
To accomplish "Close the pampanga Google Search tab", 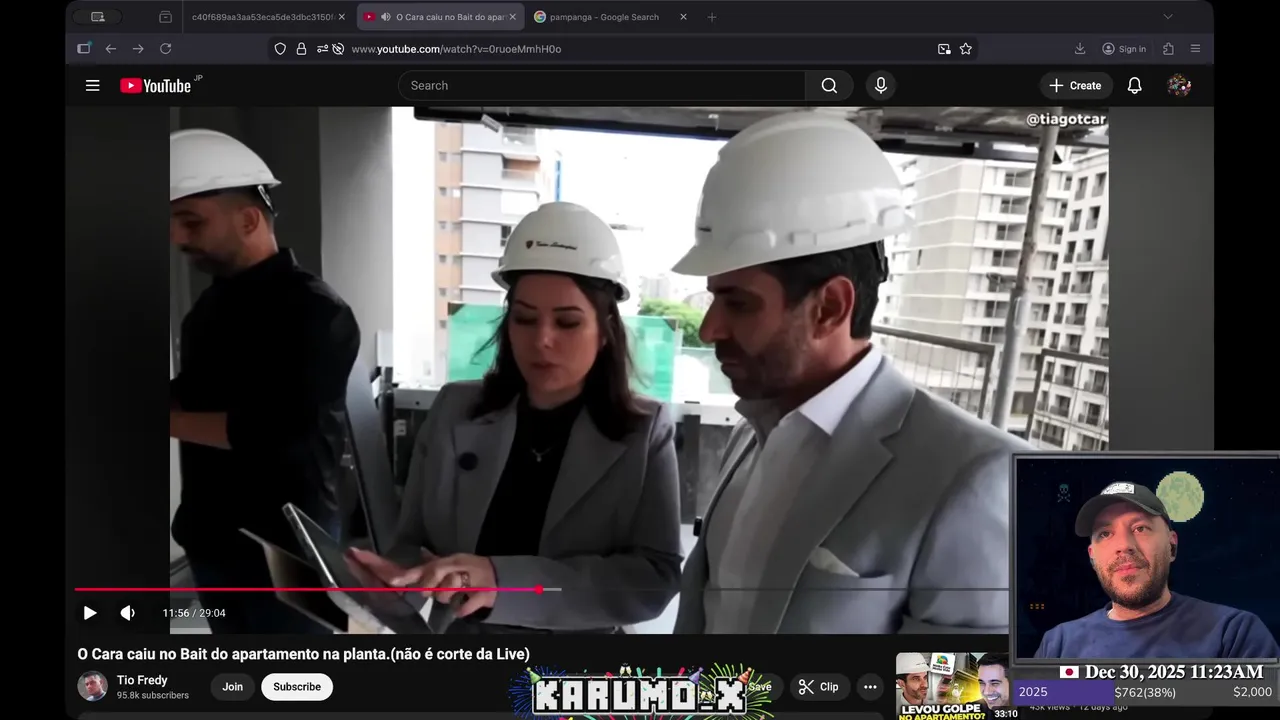I will pos(683,17).
